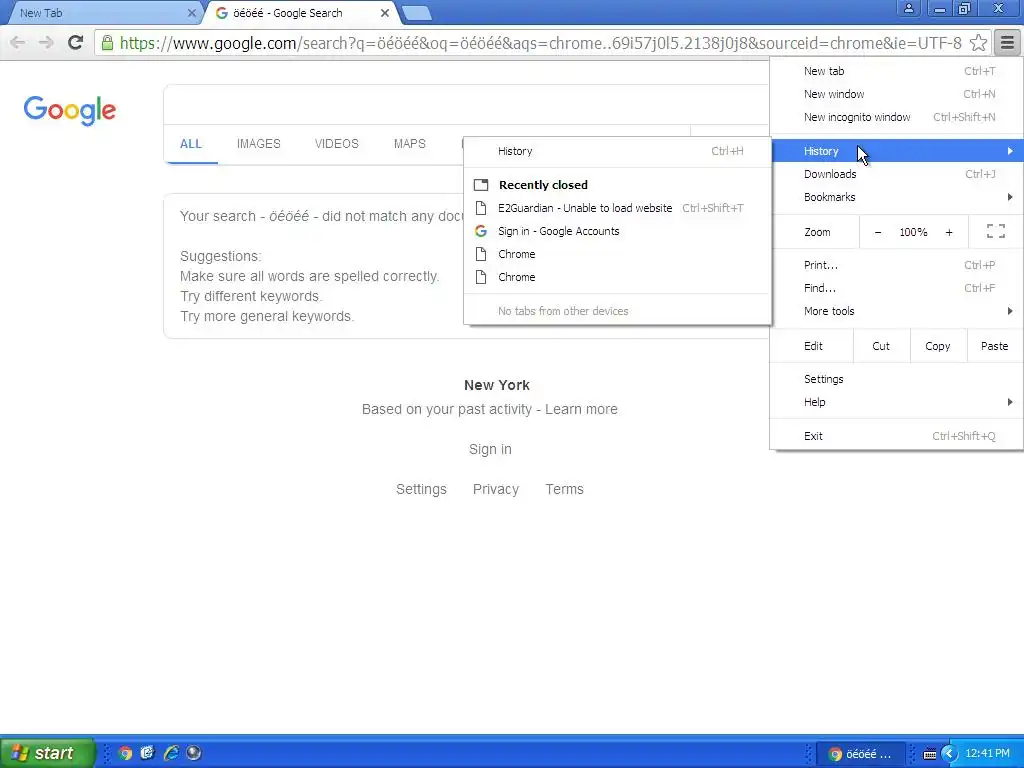Open the footer Settings link
The image size is (1024, 768).
[x=421, y=489]
